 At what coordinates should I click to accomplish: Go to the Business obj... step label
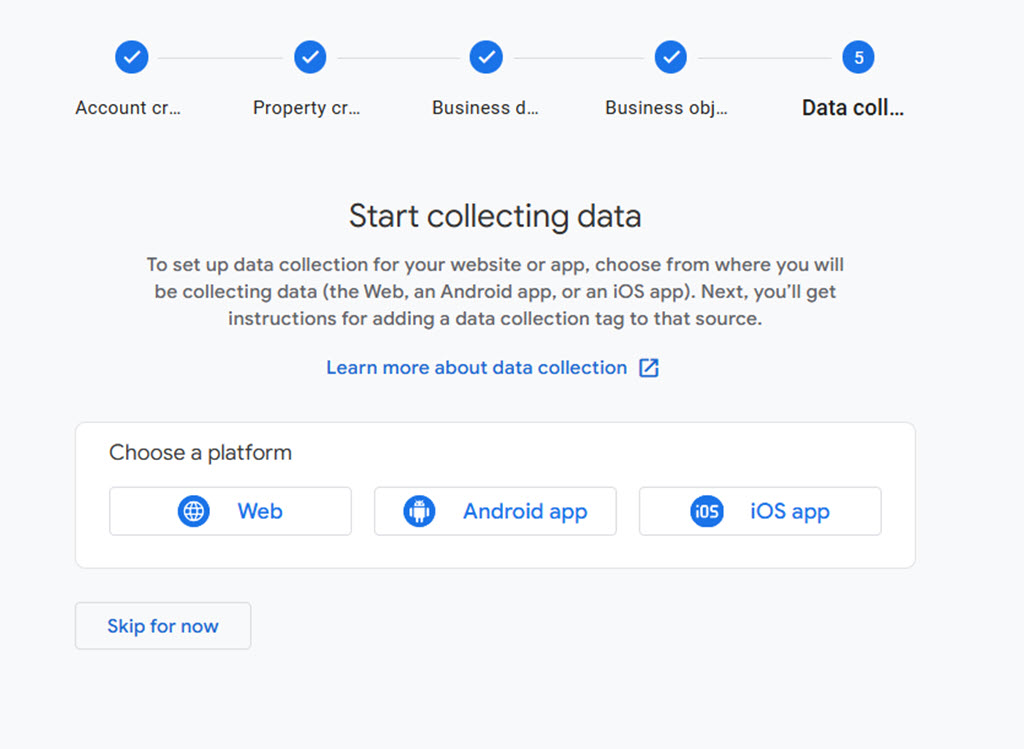tap(666, 108)
